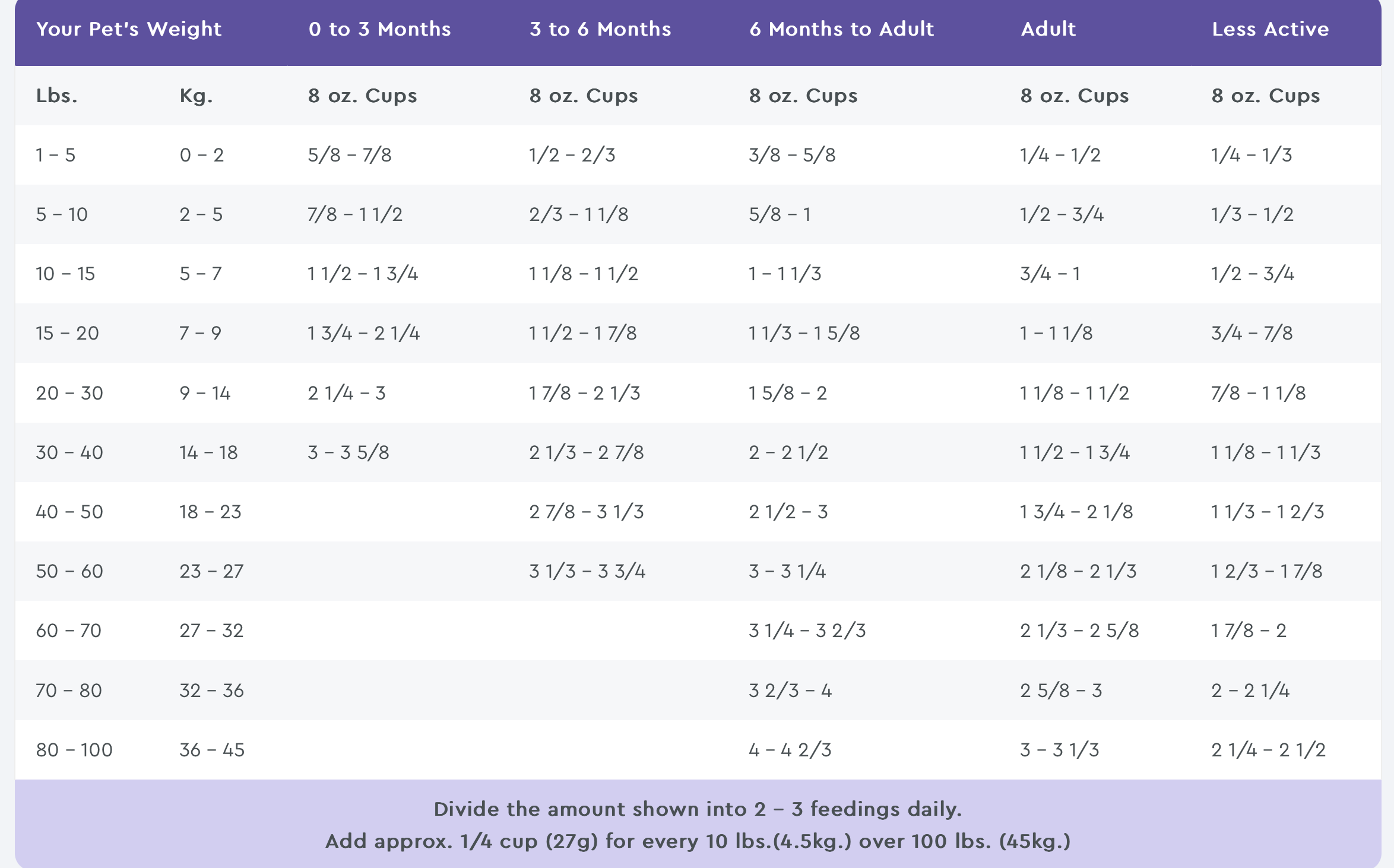Viewport: 1394px width, 868px height.
Task: Click the "Kg." subheader label
Action: click(x=196, y=96)
